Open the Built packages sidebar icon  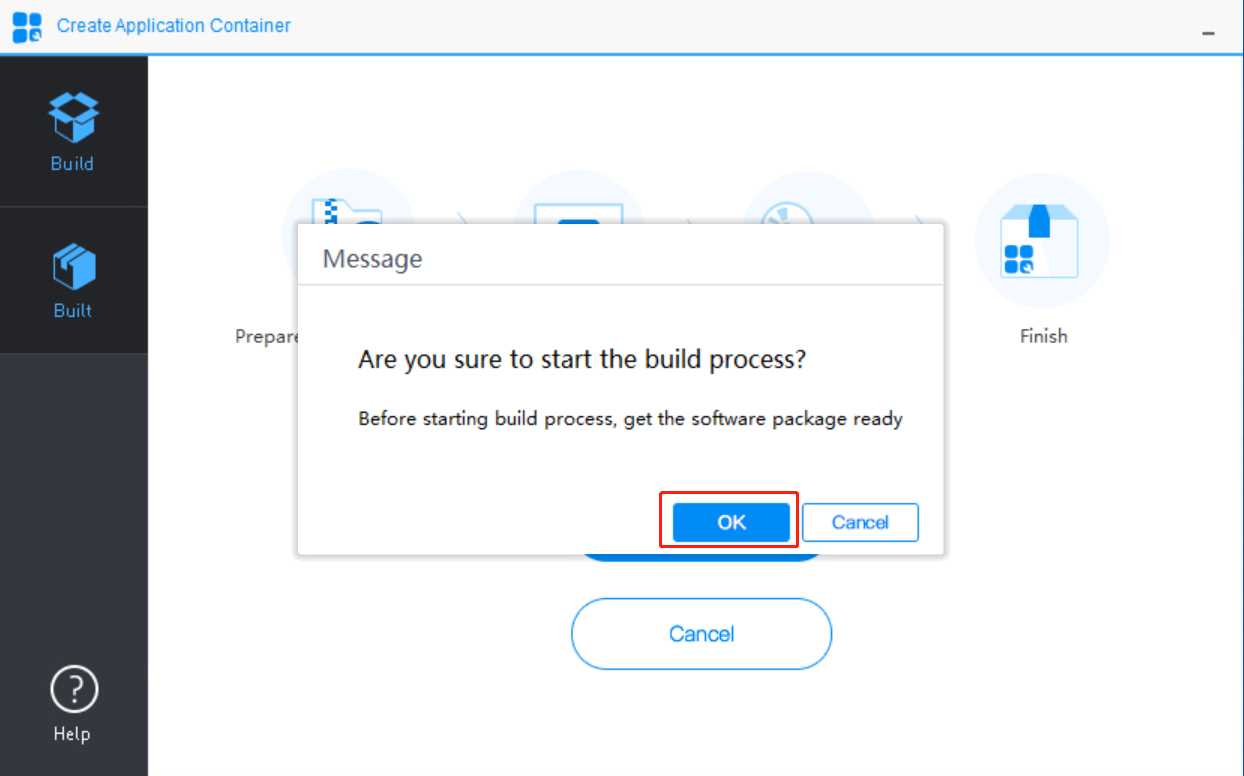(73, 268)
